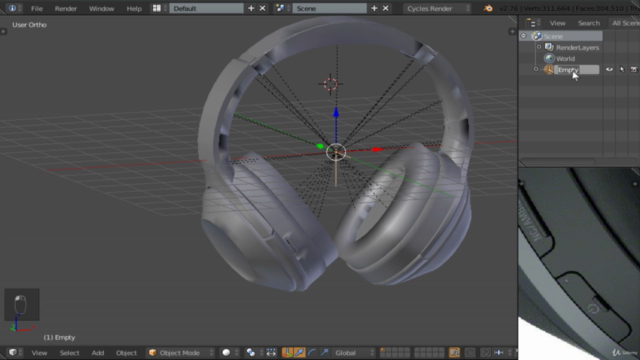The width and height of the screenshot is (640, 360).
Task: Delete the Default screen layout
Action: (262, 8)
